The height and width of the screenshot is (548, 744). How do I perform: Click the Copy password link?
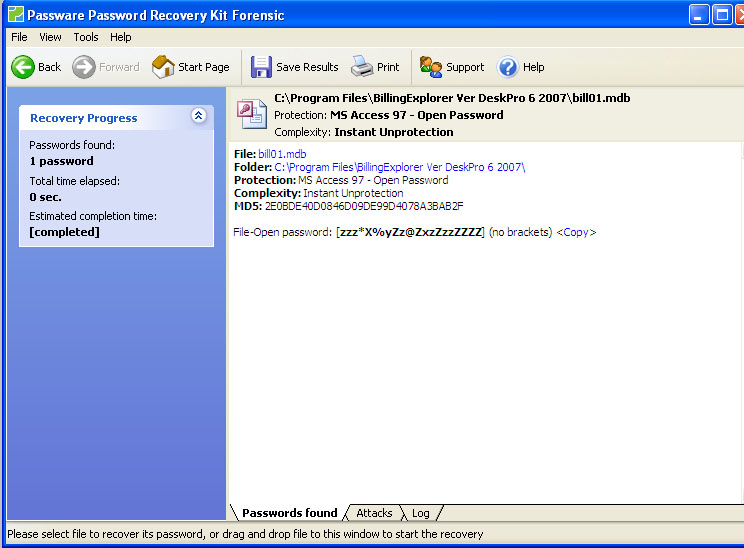pos(576,232)
